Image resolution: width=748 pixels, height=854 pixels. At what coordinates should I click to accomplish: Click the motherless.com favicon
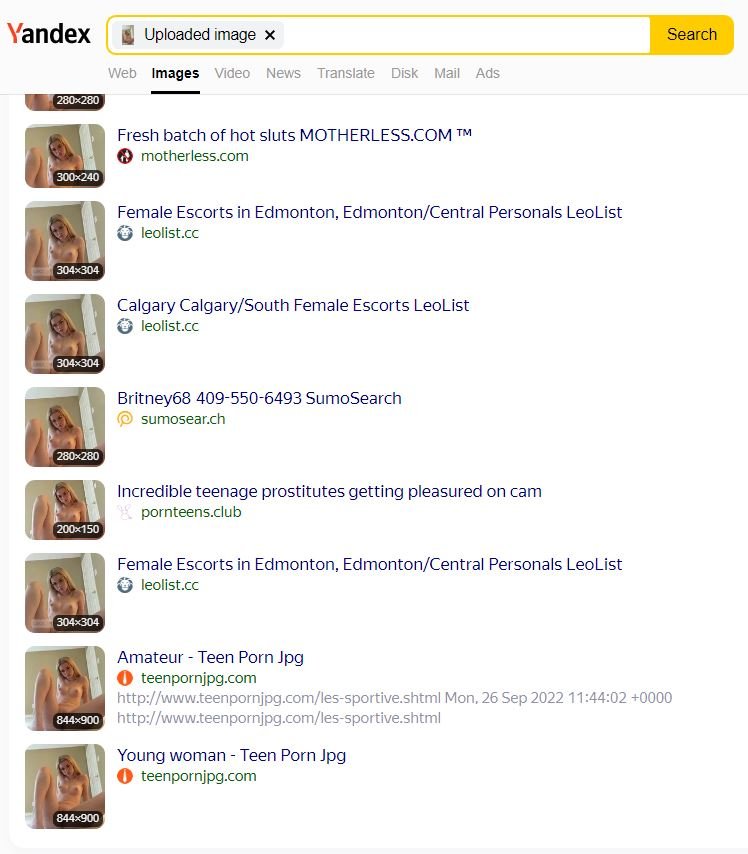(x=125, y=156)
